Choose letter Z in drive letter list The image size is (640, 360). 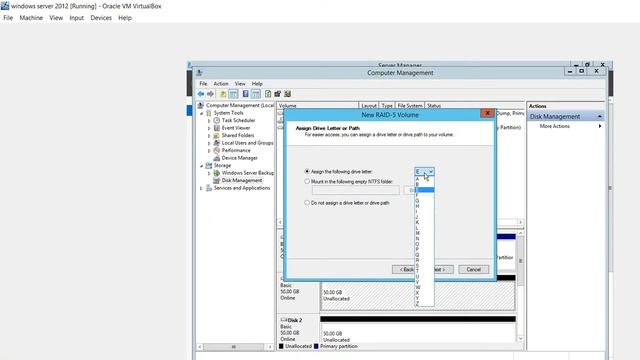point(424,304)
